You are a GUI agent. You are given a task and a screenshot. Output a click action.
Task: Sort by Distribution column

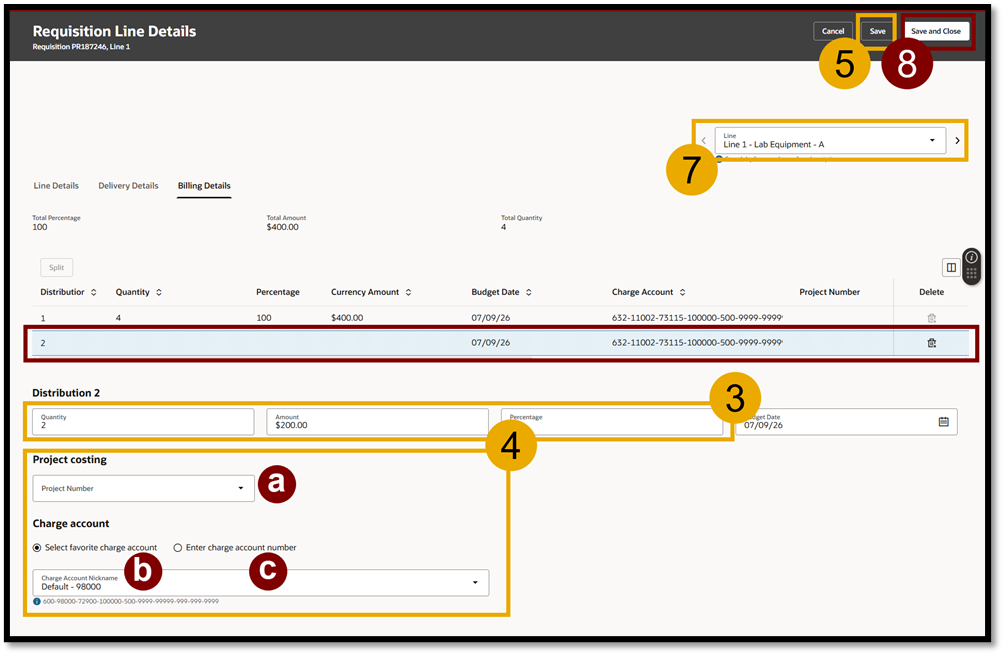(93, 293)
